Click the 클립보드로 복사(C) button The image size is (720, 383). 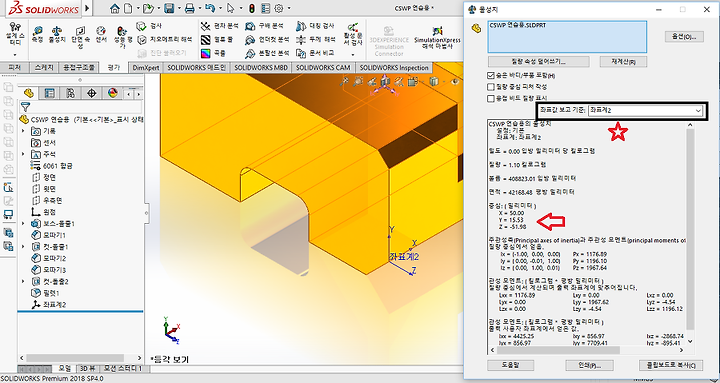point(670,366)
